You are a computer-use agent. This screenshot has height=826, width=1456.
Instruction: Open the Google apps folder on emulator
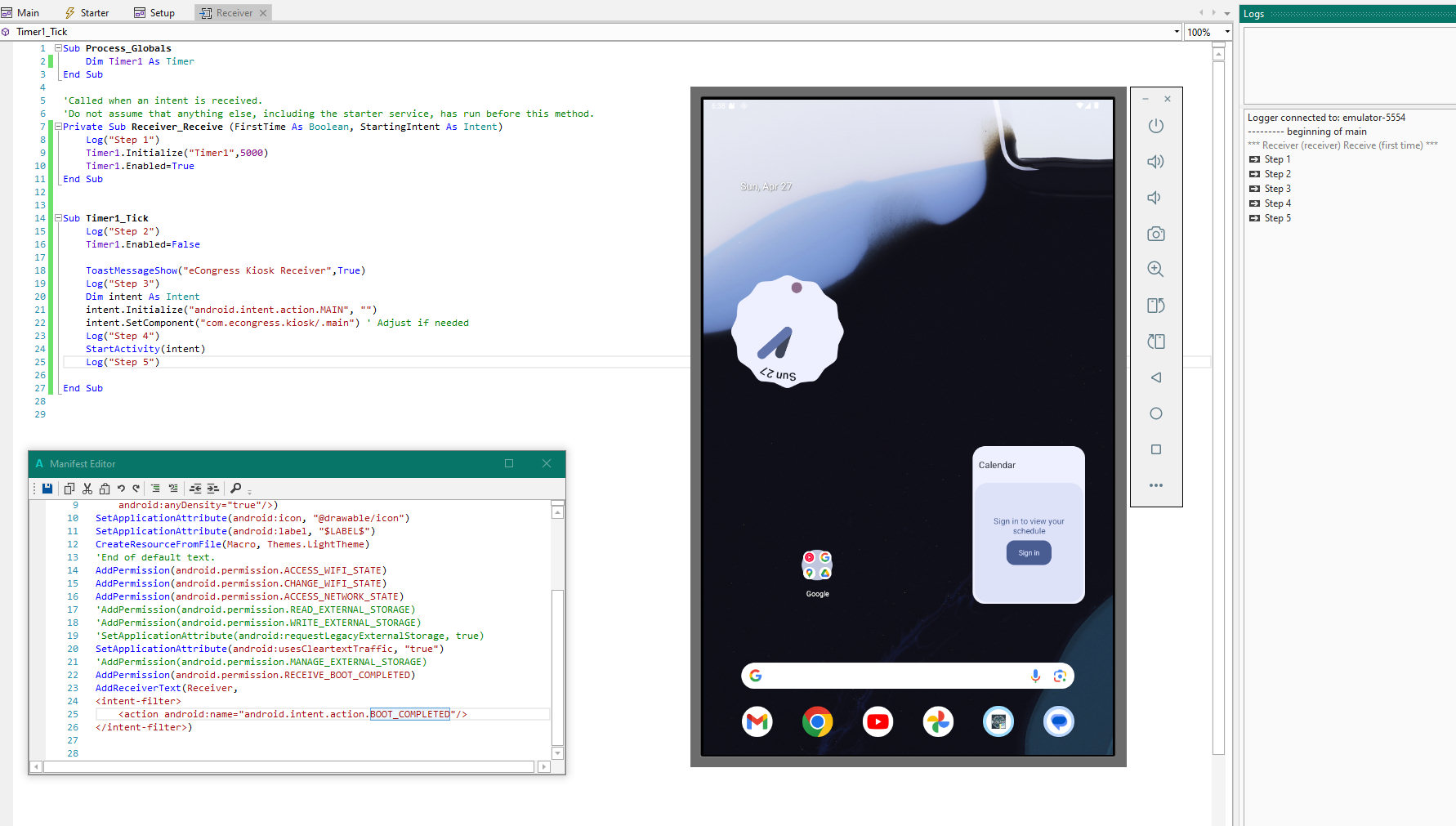(x=817, y=565)
